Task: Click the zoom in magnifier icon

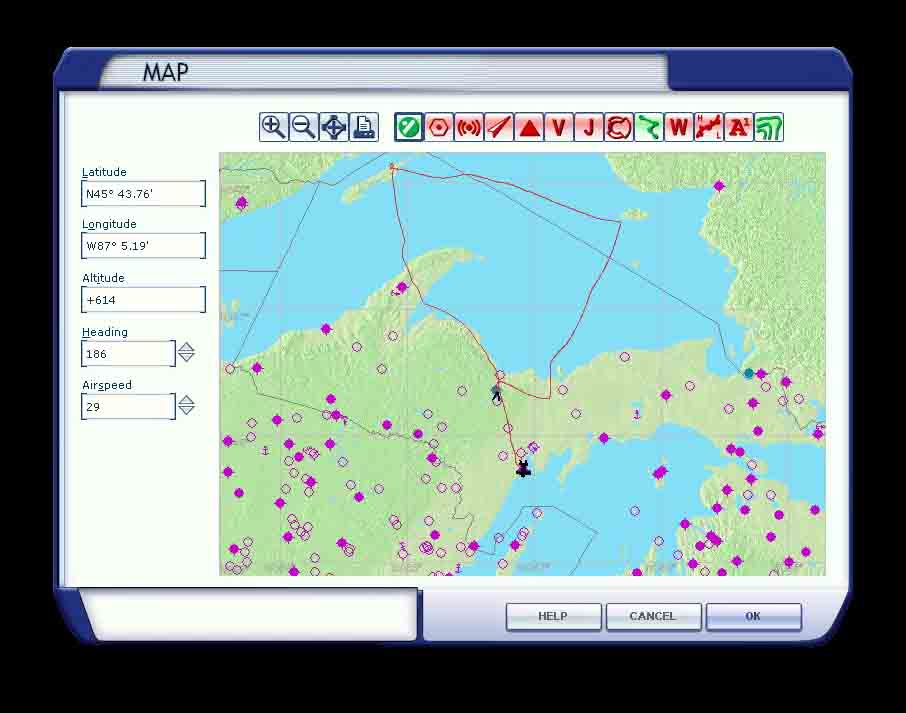Action: pyautogui.click(x=273, y=127)
